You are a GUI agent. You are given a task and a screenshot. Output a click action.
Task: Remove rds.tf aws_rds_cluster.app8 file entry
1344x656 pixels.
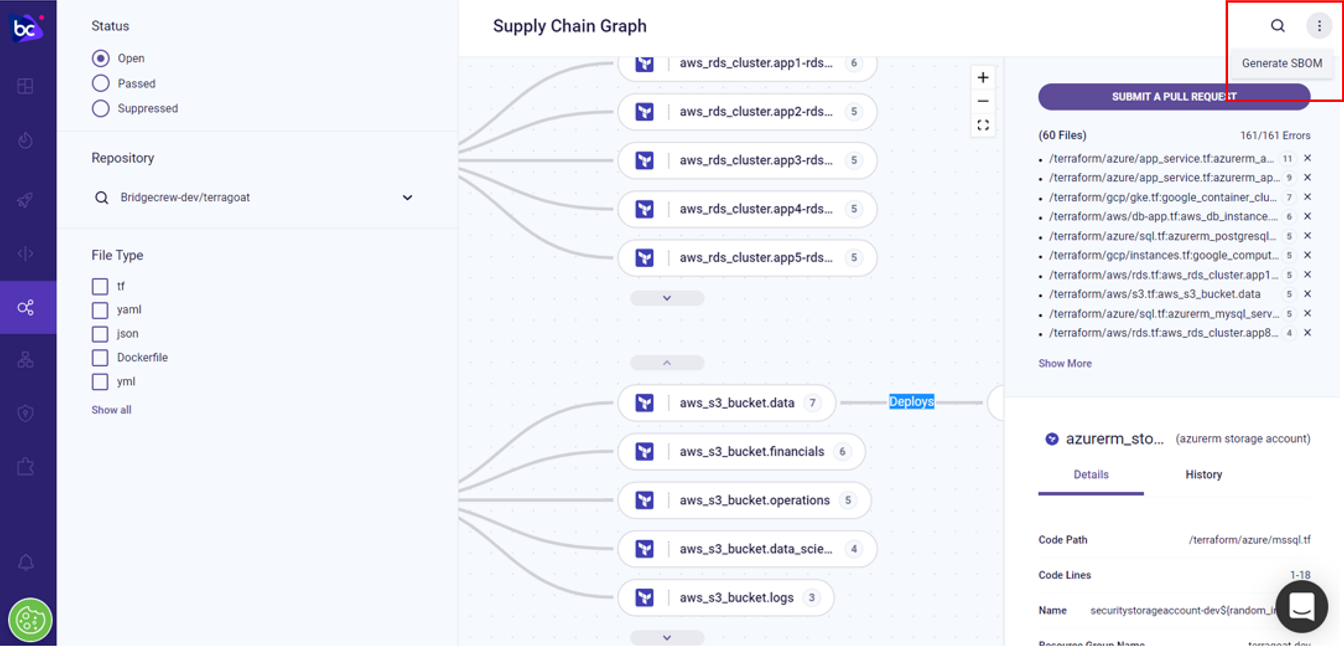1307,333
